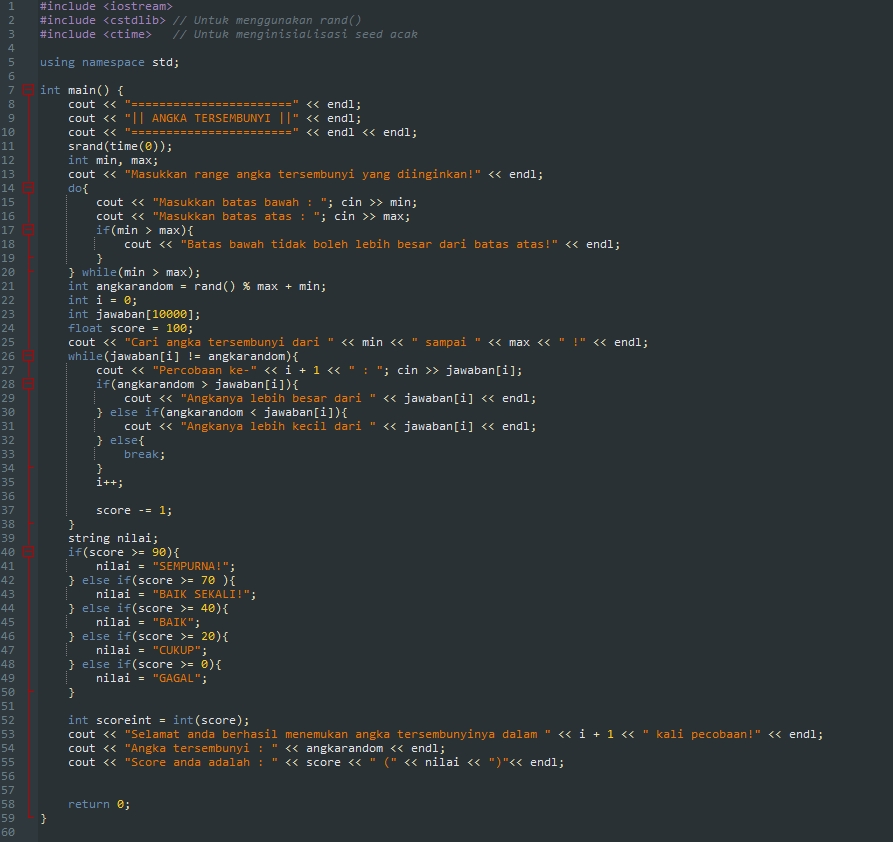Collapse the if(min > max) fold marker
This screenshot has height=842, width=893.
(28, 229)
